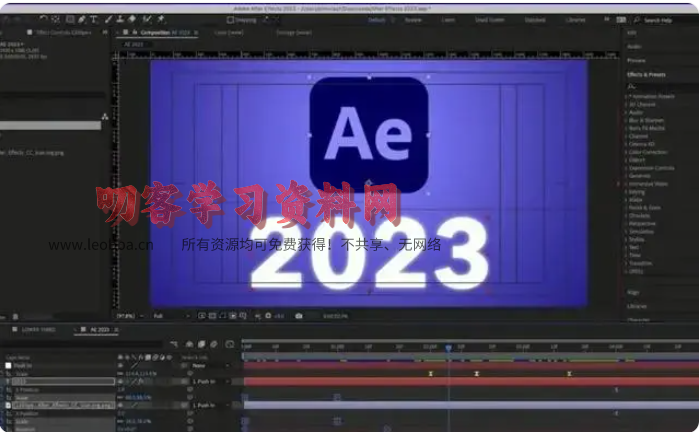Switch to the Learn workspace
699x432 pixels.
448,20
